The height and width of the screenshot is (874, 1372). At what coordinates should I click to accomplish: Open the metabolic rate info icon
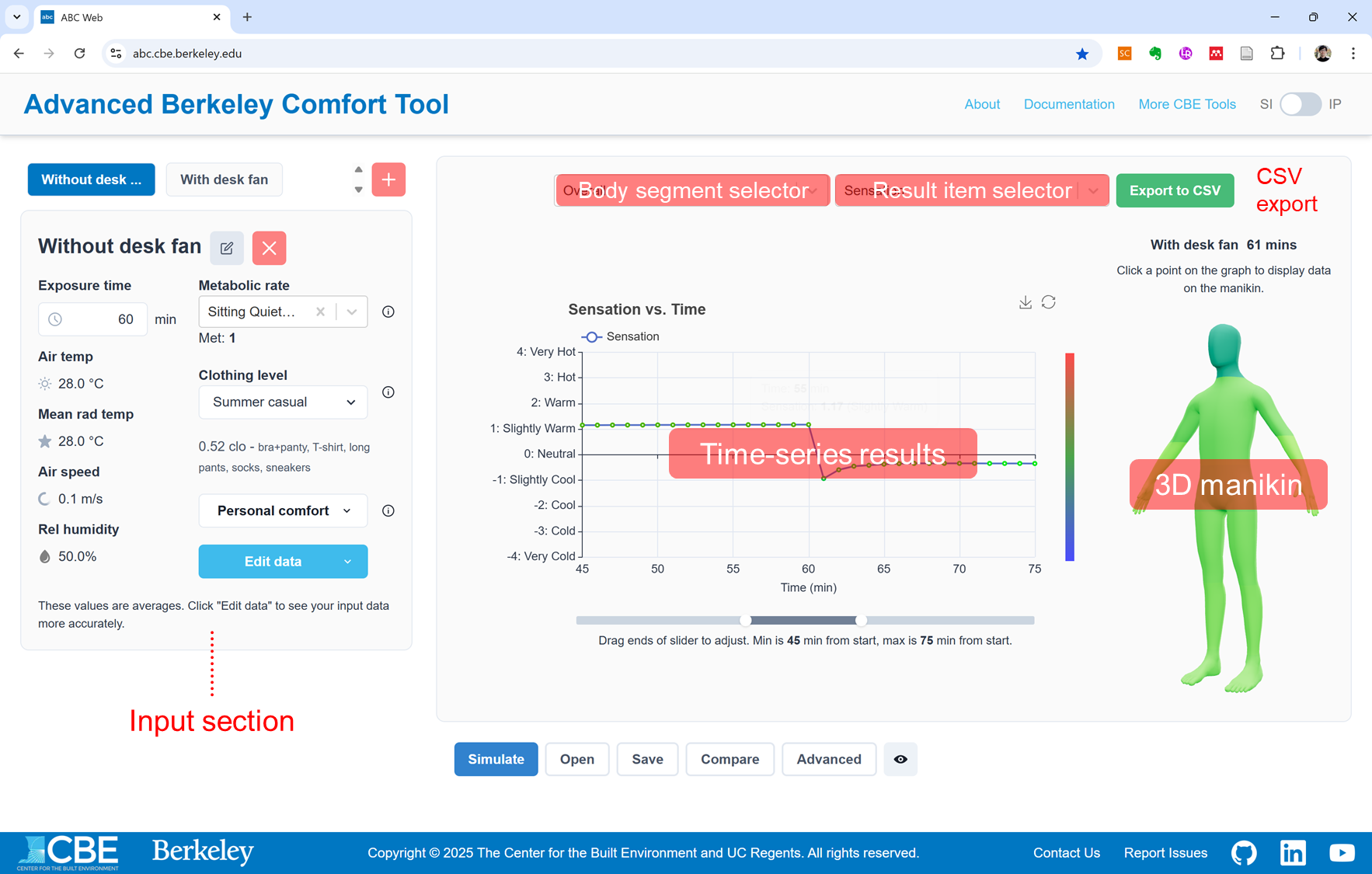(x=388, y=312)
